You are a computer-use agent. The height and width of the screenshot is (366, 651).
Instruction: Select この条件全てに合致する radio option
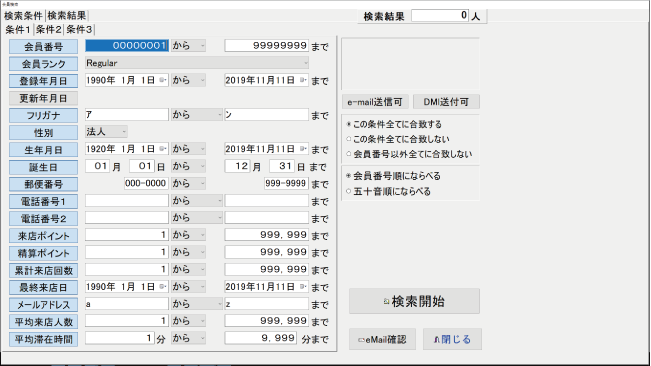point(394,124)
